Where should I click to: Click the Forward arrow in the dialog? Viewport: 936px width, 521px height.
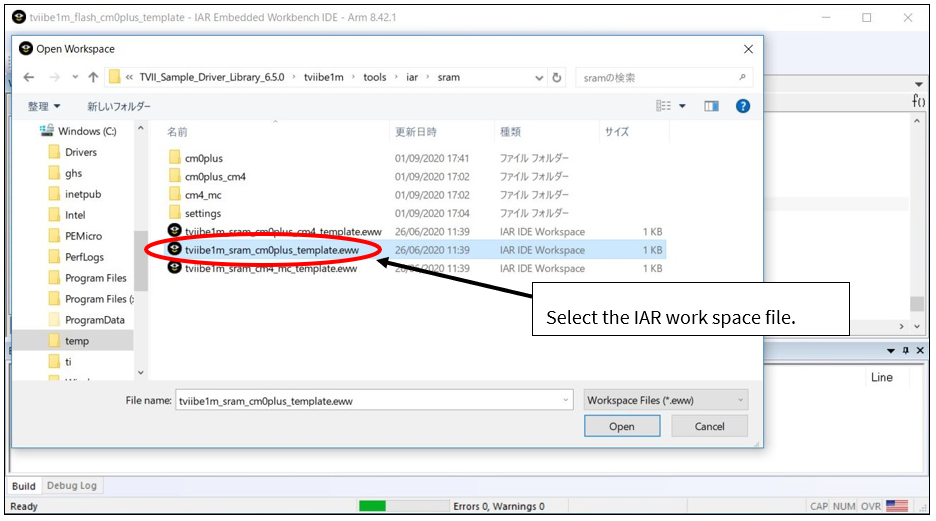pos(54,78)
